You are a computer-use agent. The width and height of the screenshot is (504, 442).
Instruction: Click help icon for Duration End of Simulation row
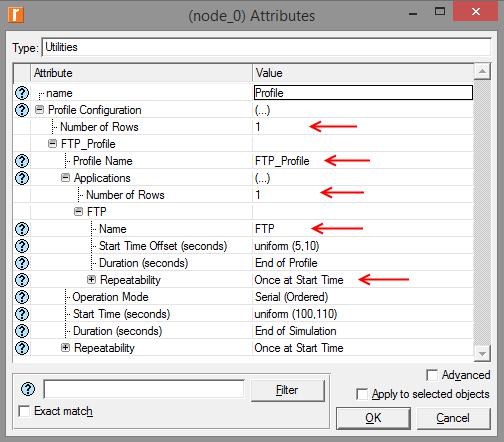click(22, 331)
